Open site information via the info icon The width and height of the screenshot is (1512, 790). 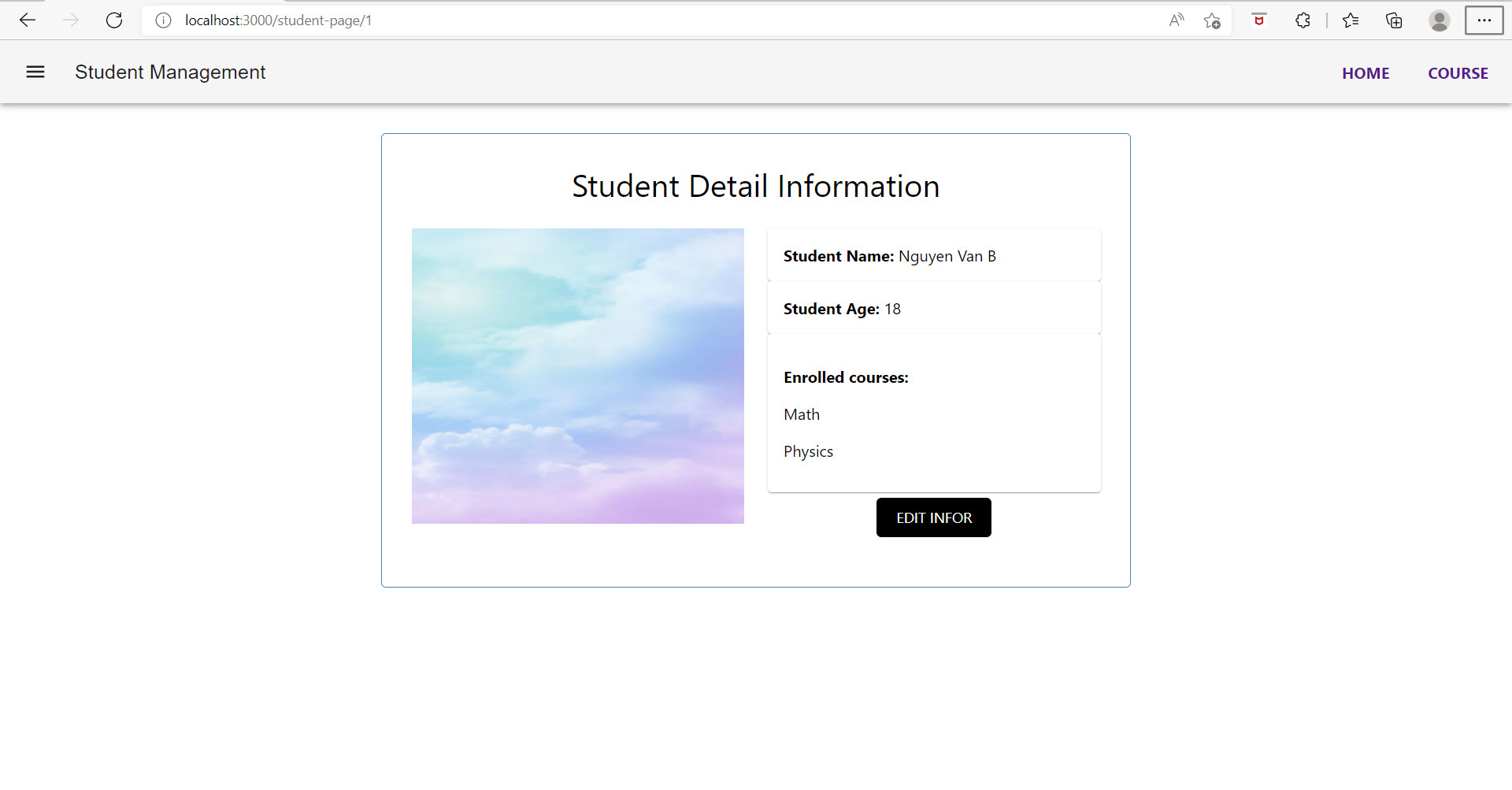163,20
